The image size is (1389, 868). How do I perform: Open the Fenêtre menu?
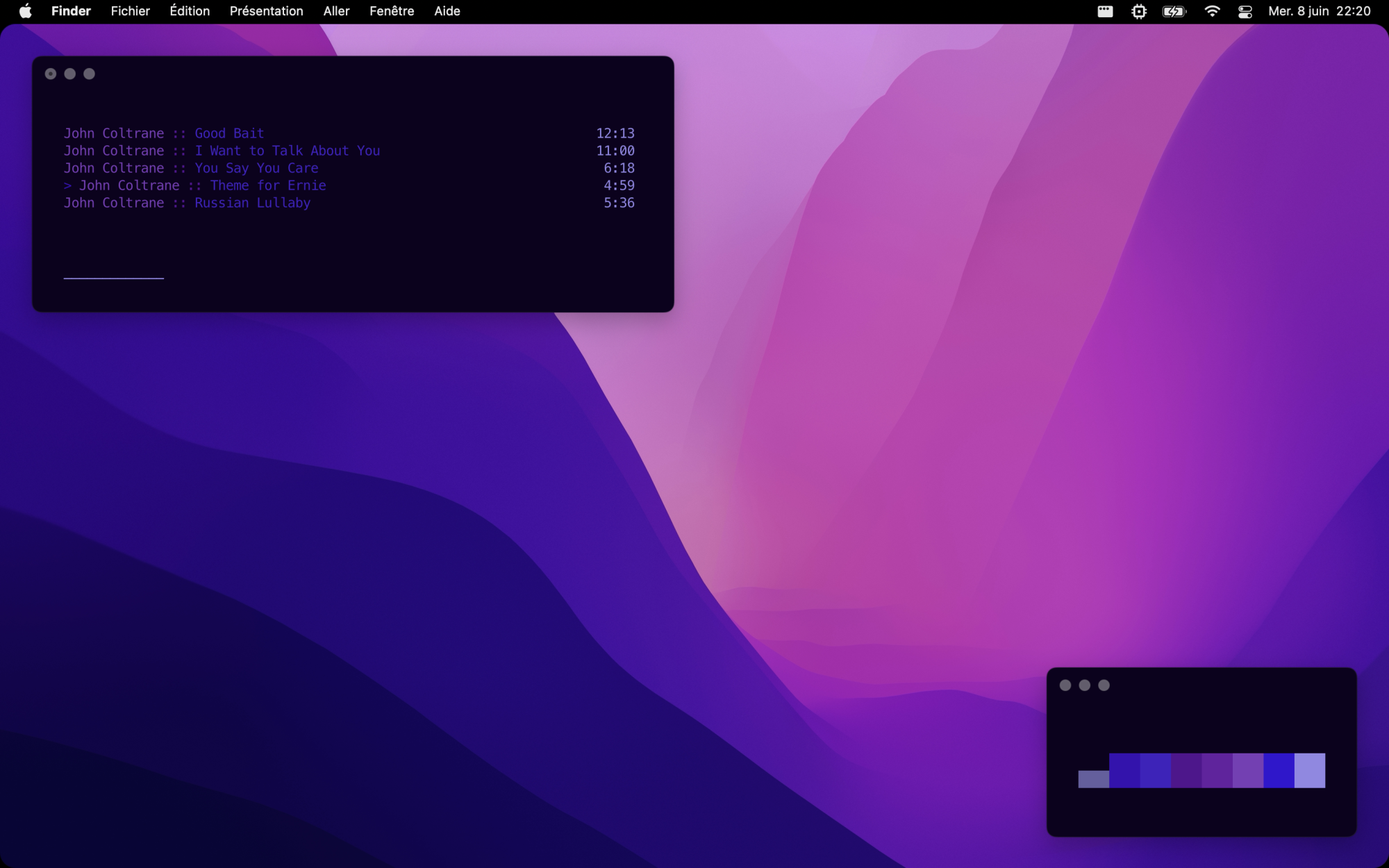[392, 11]
